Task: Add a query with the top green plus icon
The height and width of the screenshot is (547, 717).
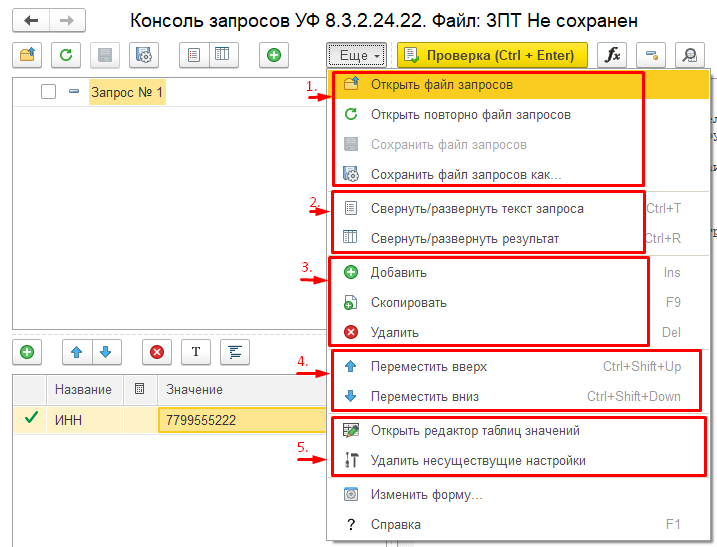Action: tap(274, 55)
